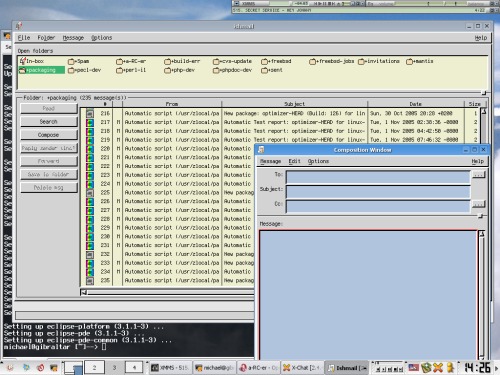500x375 pixels.
Task: Open the +sent folder
Action: [x=272, y=70]
